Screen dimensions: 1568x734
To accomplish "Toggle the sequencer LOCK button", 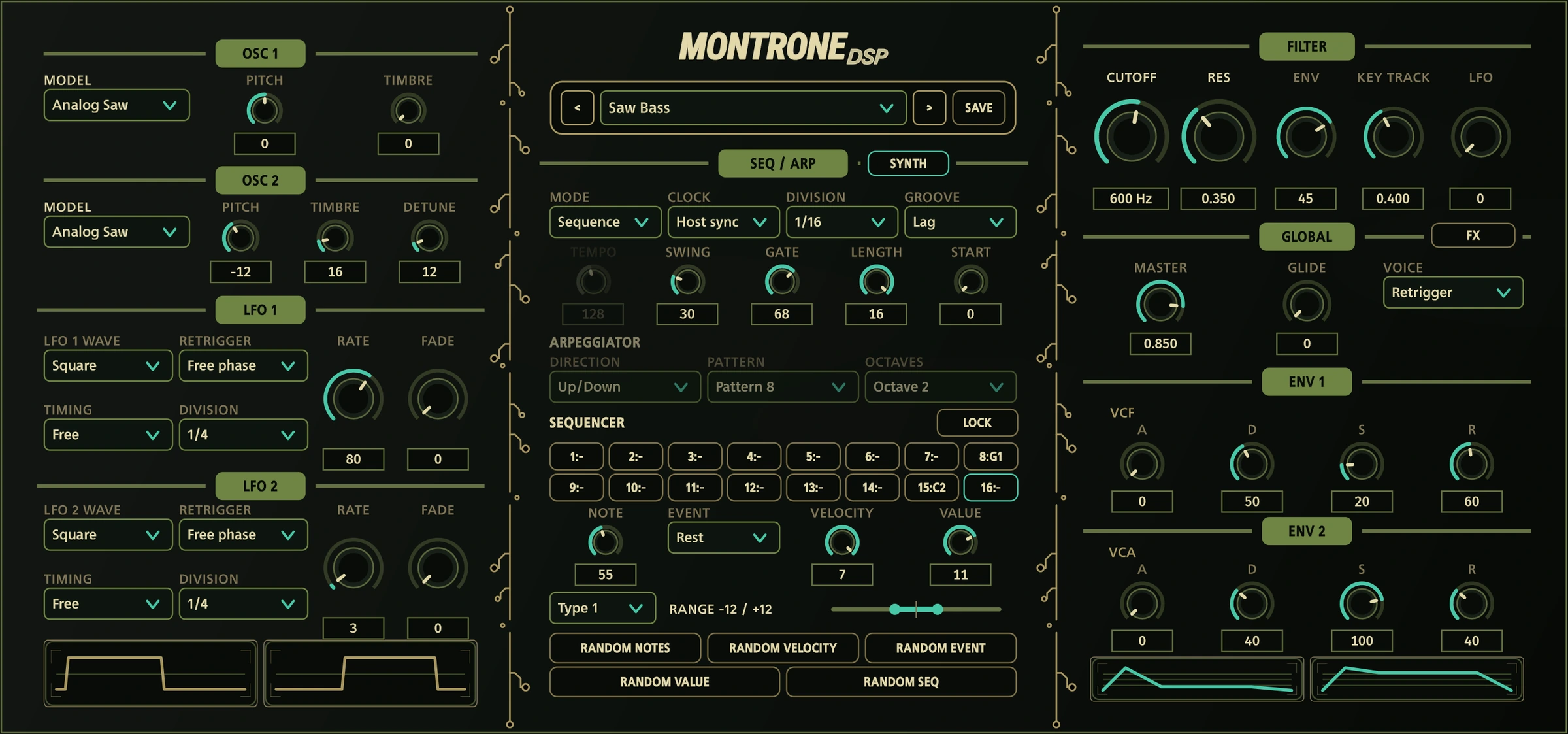I will pos(977,423).
